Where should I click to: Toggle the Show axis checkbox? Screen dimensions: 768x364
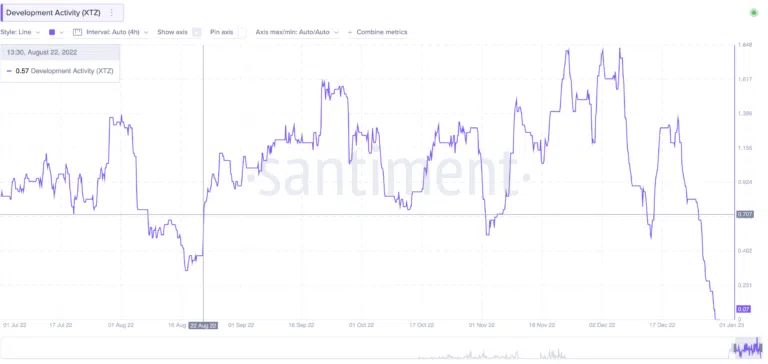pos(196,32)
